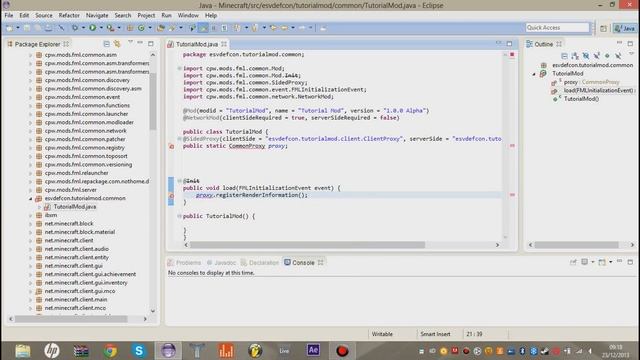Expand cpw.mods.fml.common.event package
640x360 pixels.
pos(31,97)
